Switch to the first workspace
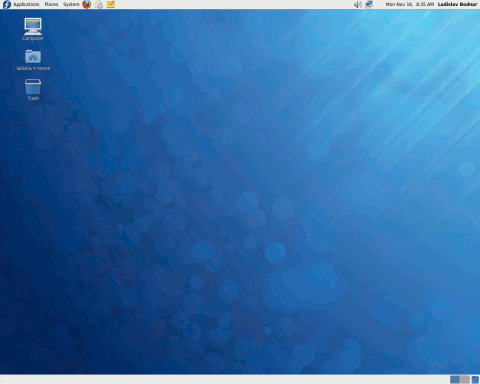Image resolution: width=480 pixels, height=384 pixels. pos(455,379)
